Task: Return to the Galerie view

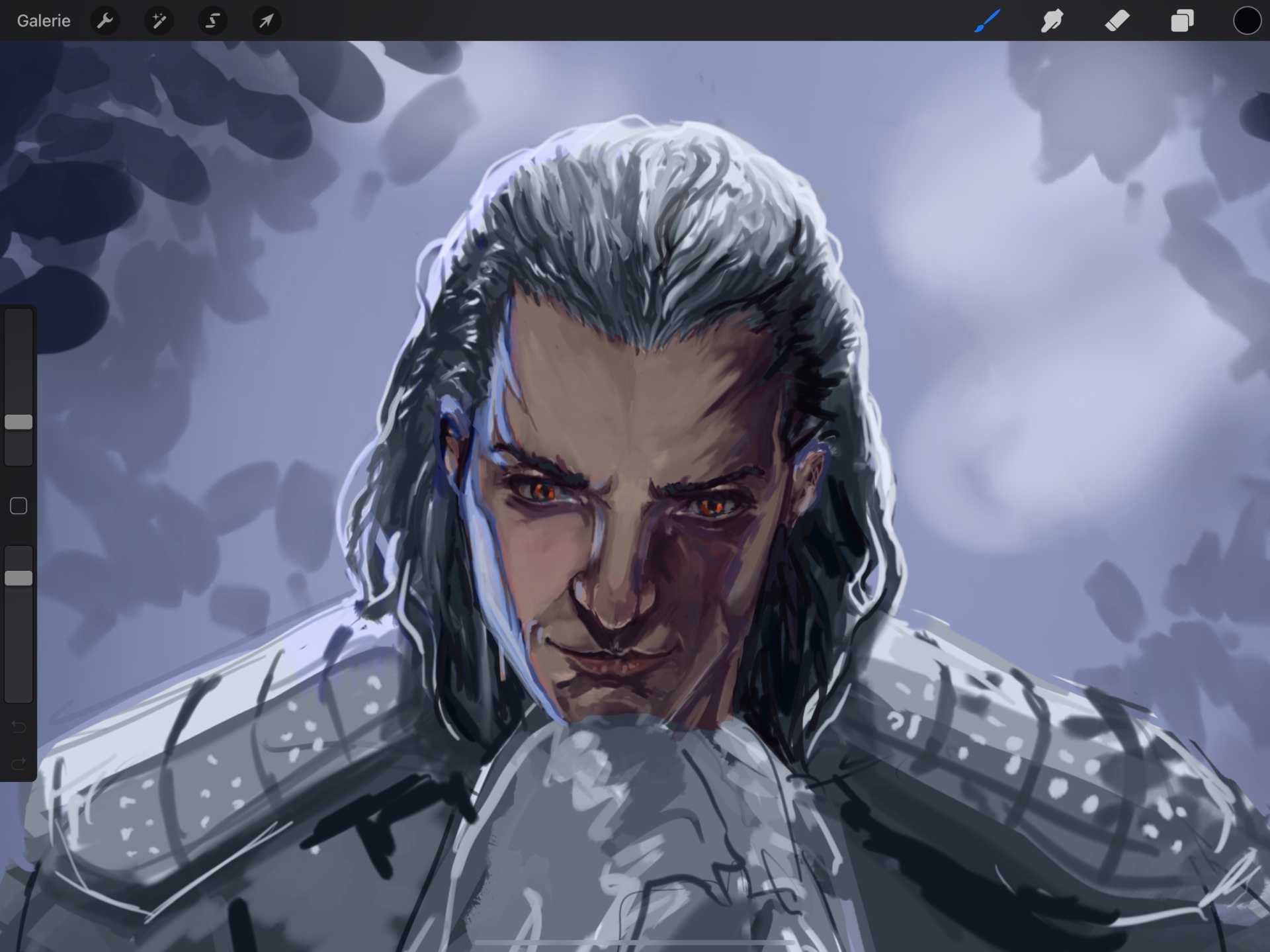Action: (x=44, y=21)
